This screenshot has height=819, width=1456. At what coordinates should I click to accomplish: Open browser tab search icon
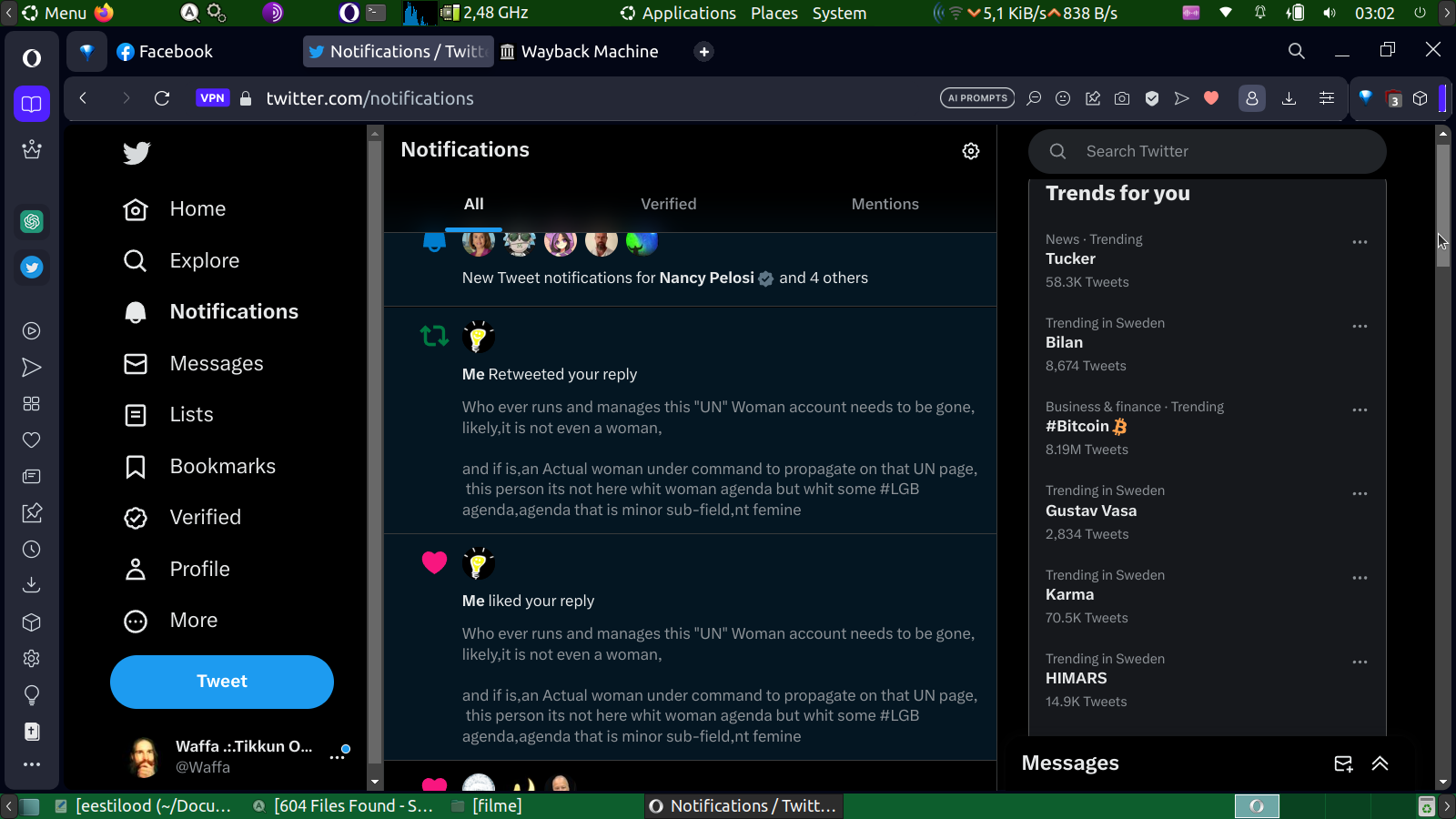click(1297, 51)
